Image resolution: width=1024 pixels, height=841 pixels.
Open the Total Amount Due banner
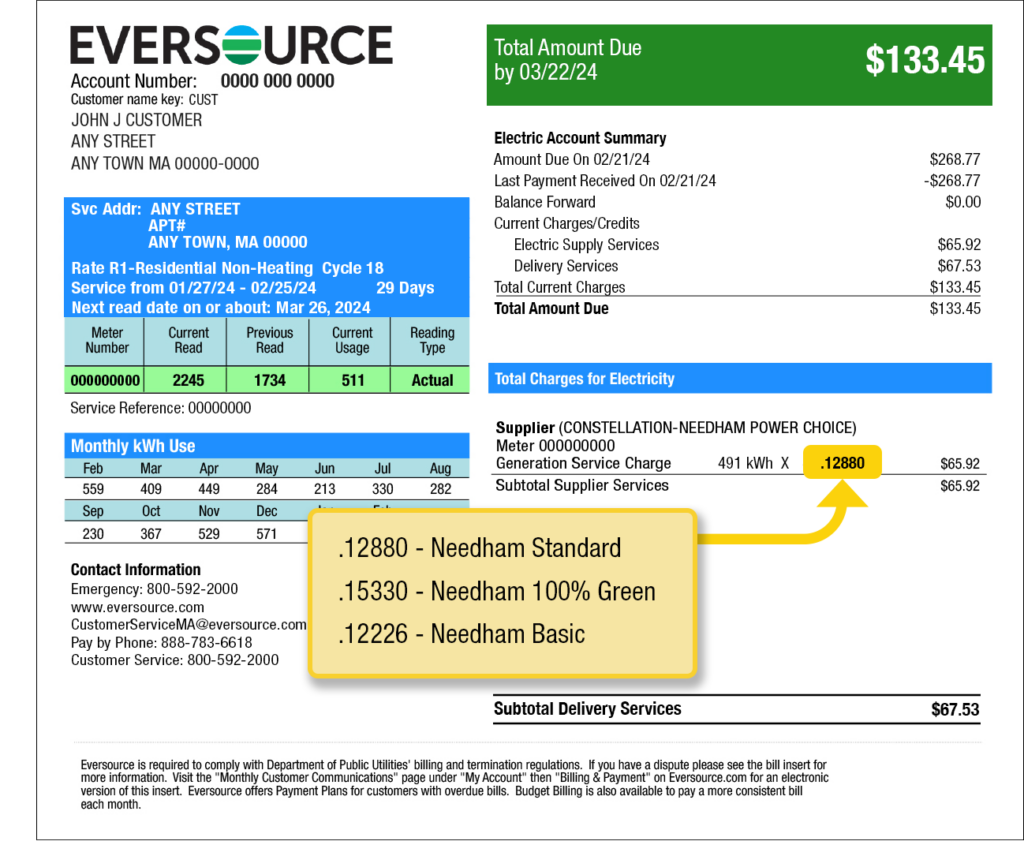click(738, 63)
